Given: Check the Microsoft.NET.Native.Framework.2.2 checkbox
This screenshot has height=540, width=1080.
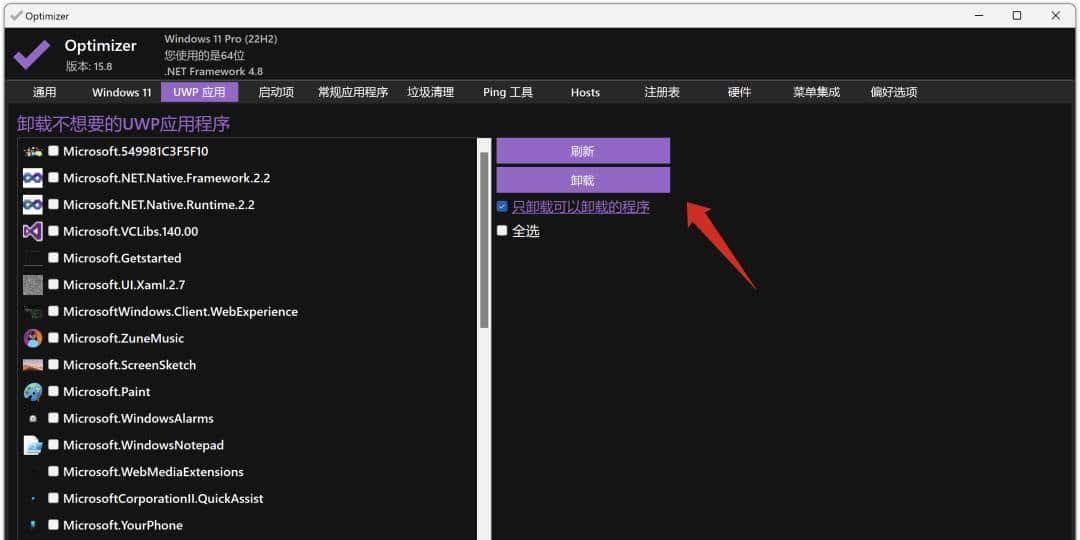Looking at the screenshot, I should tap(53, 178).
